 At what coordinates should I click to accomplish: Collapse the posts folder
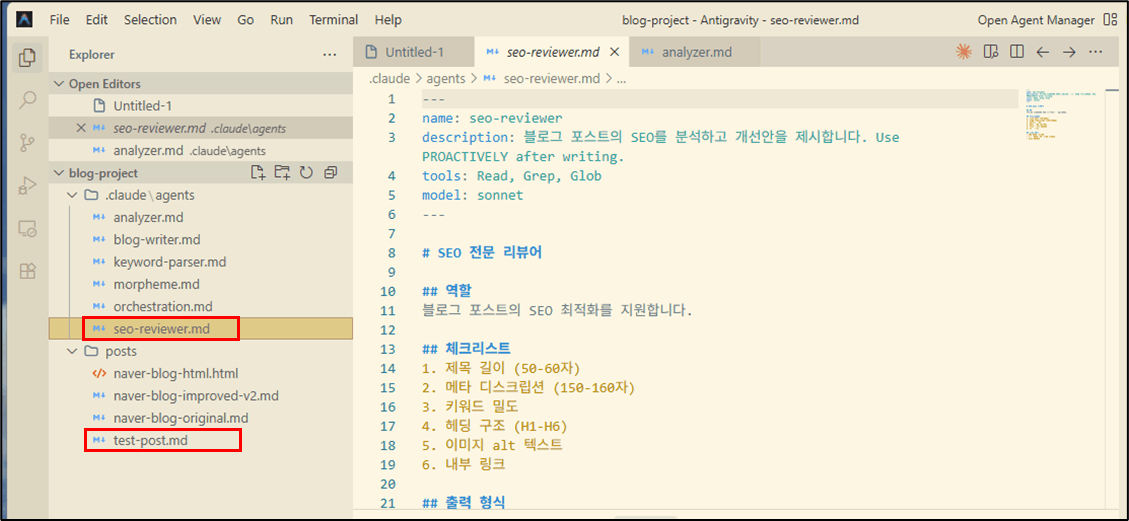click(x=71, y=351)
